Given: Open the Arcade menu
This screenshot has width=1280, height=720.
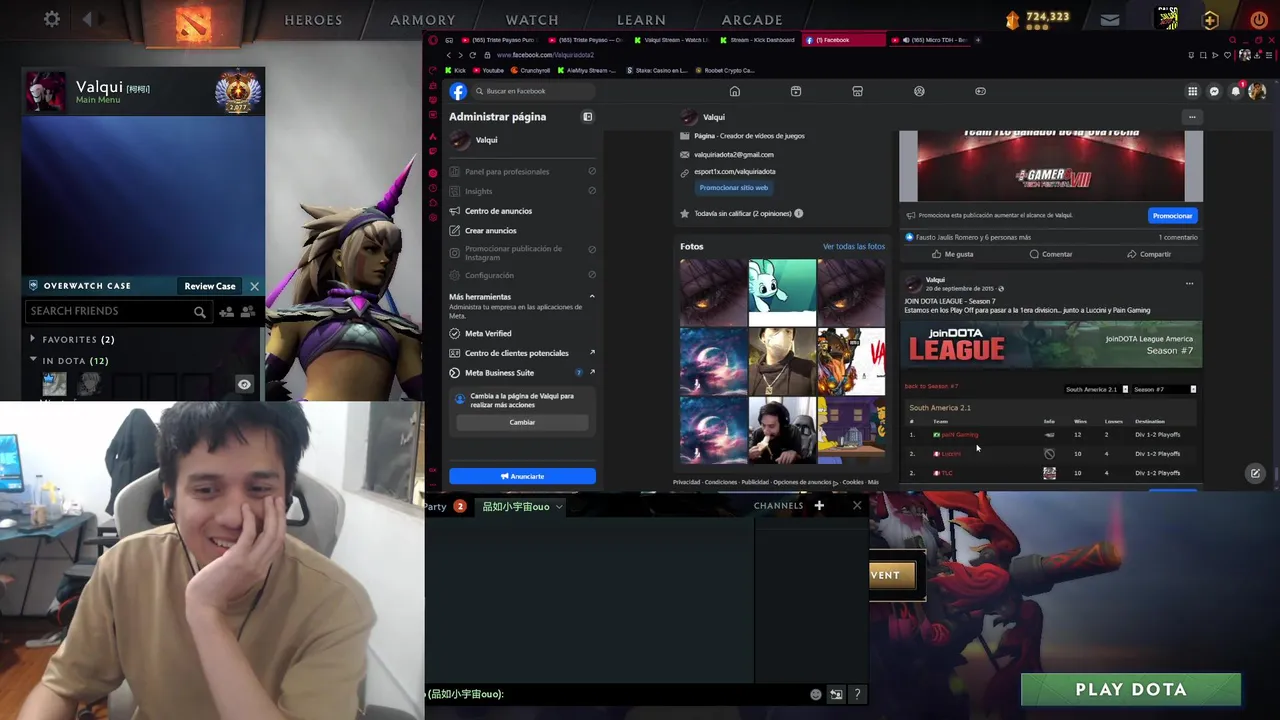Looking at the screenshot, I should click(x=752, y=20).
